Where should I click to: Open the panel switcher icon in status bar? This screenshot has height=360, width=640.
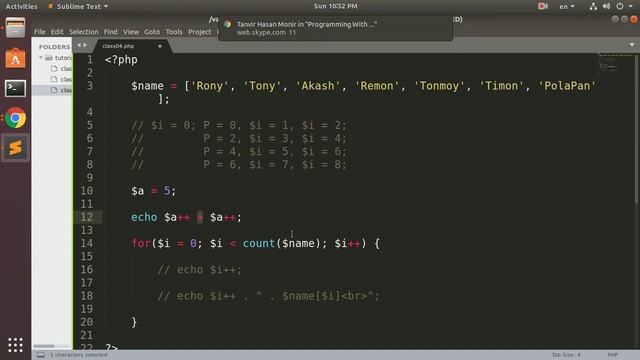point(41,355)
